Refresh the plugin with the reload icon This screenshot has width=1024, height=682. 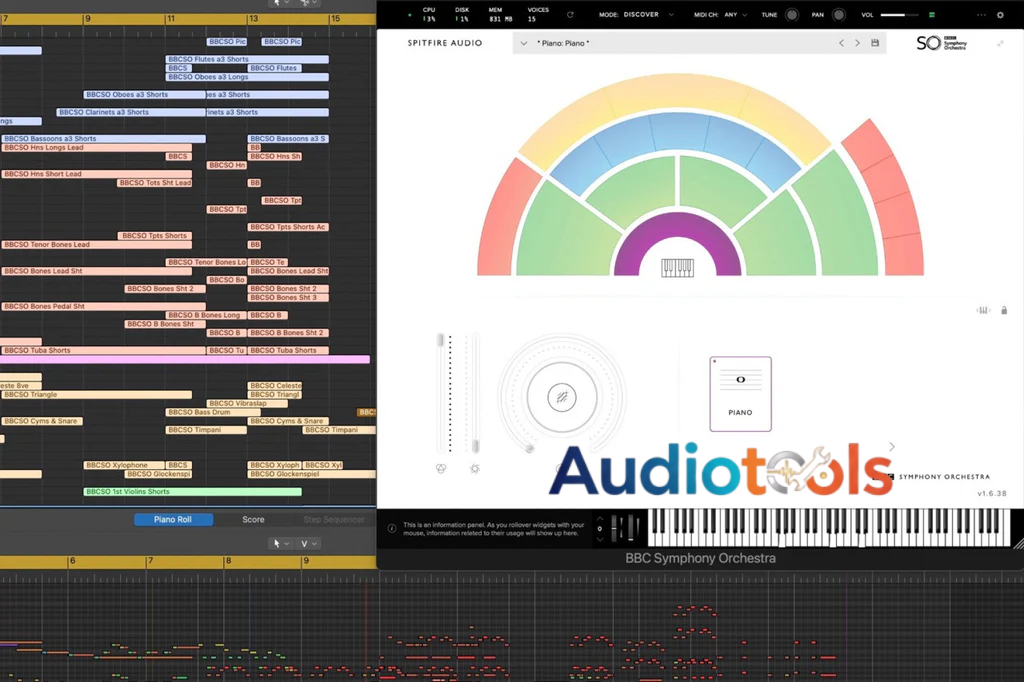click(x=570, y=14)
